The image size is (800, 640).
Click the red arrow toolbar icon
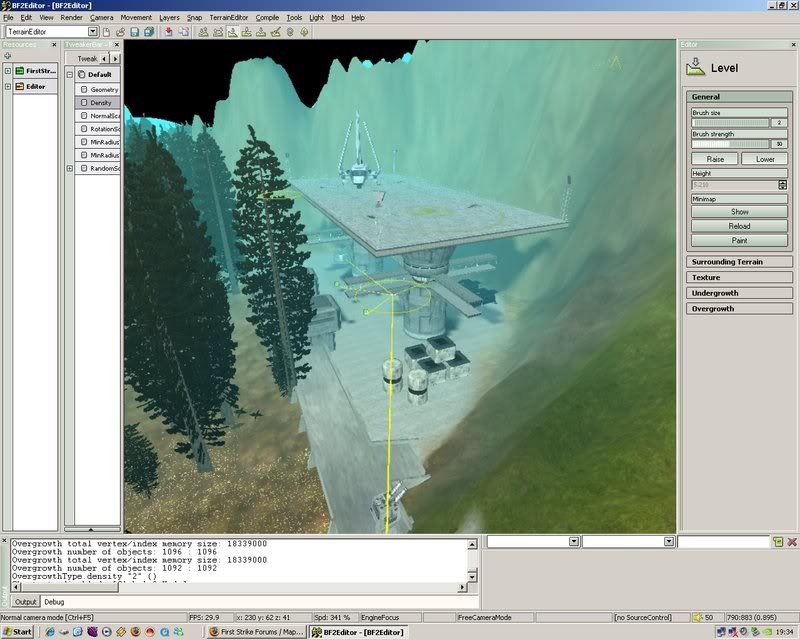click(x=169, y=32)
